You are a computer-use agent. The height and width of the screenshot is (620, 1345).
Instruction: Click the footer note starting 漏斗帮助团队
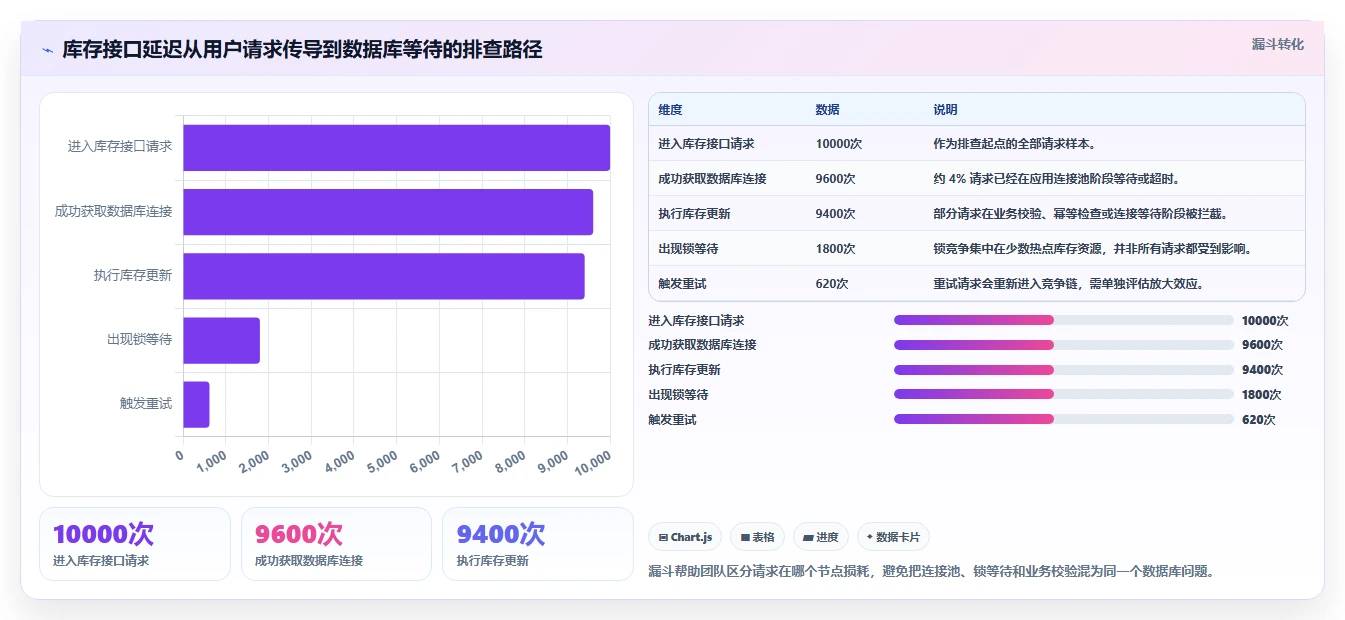931,571
